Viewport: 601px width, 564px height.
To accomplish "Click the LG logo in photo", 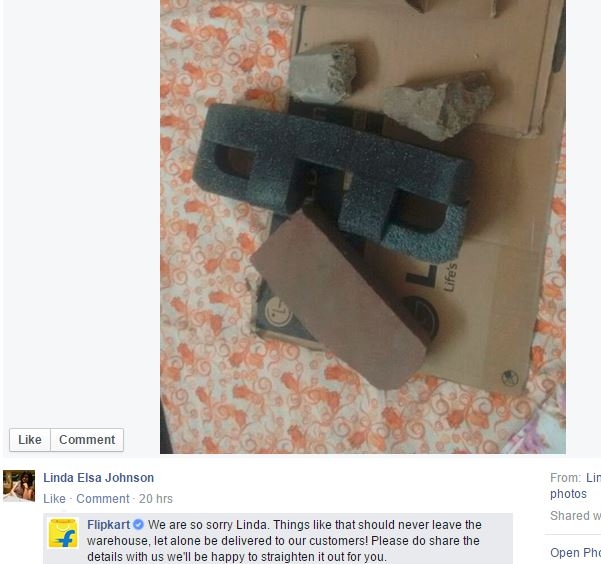I will tap(278, 311).
